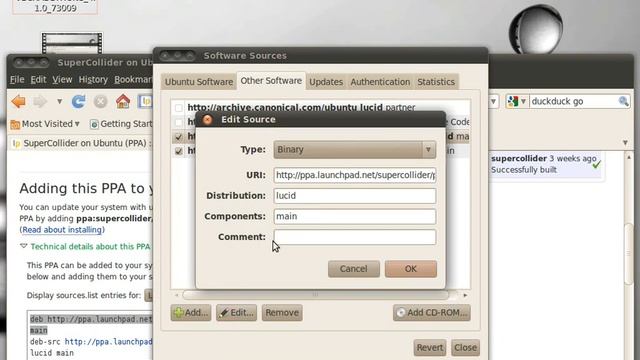Switch to Updates tab

[326, 82]
